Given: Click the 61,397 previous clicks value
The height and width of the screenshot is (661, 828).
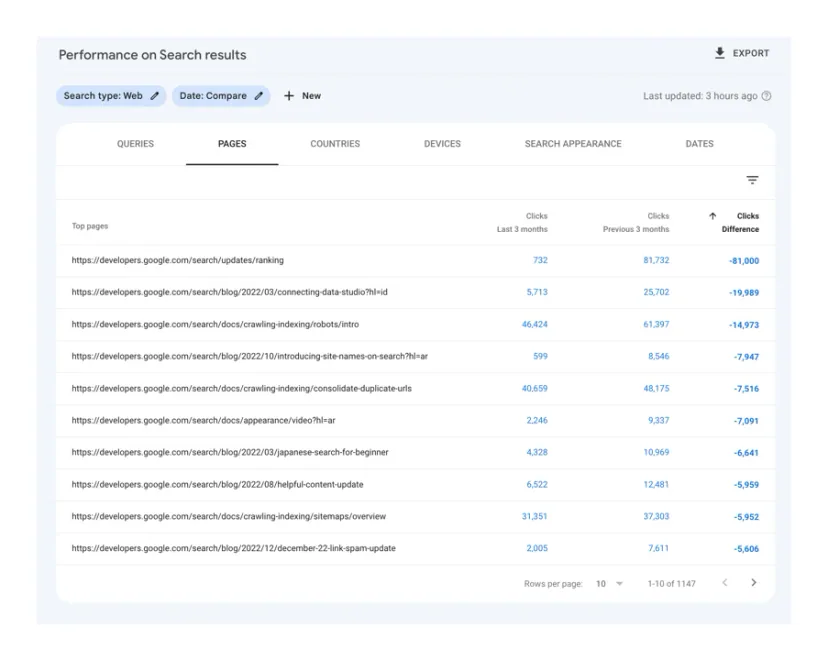Looking at the screenshot, I should point(656,325).
